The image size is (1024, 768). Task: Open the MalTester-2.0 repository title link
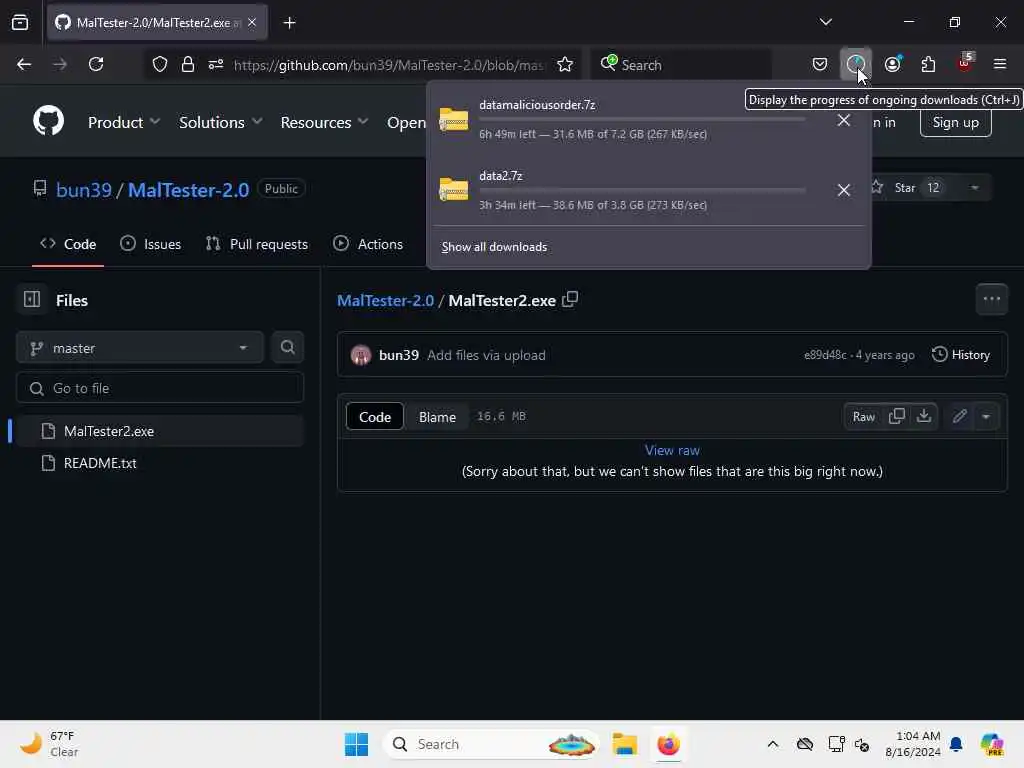pyautogui.click(x=188, y=189)
